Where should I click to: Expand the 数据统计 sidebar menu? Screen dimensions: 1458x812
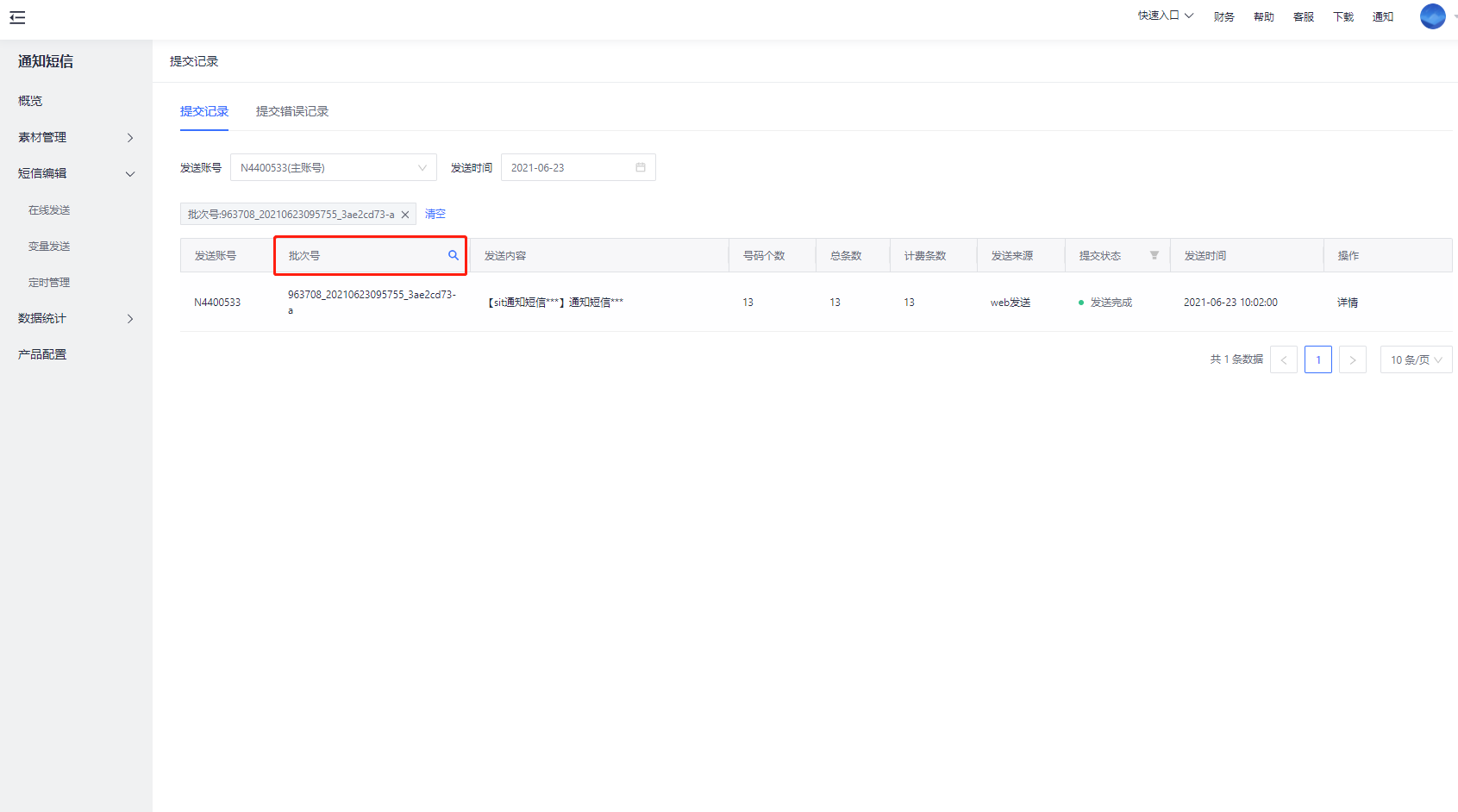[x=76, y=318]
